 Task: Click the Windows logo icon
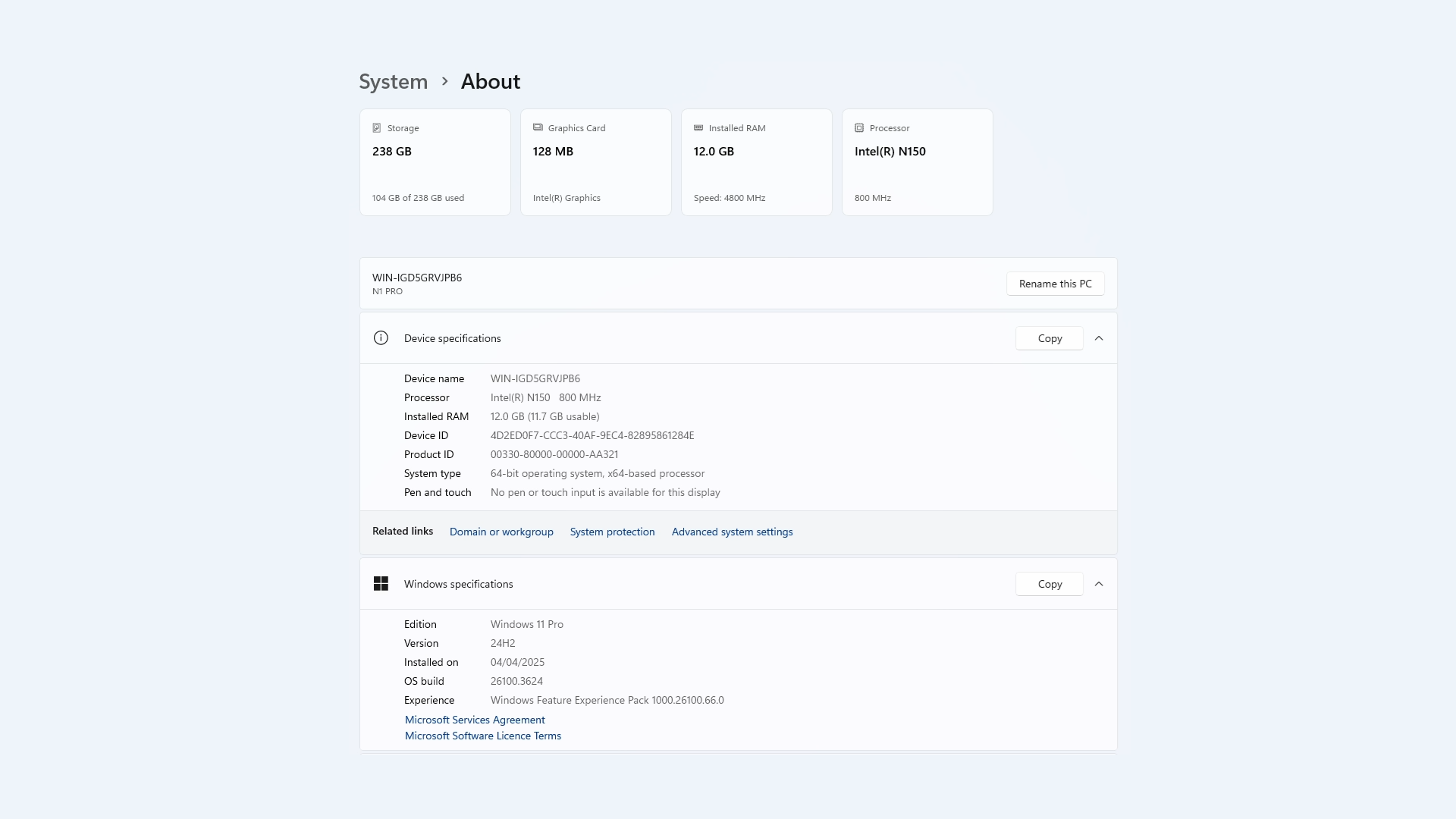381,584
